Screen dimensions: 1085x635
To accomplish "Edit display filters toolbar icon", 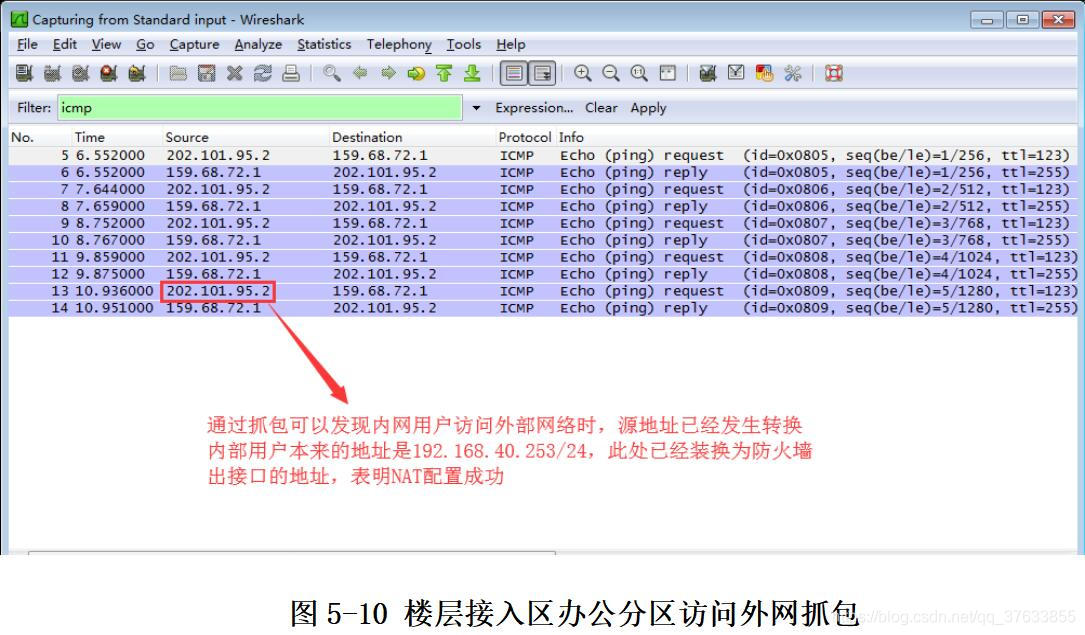I will click(x=736, y=73).
